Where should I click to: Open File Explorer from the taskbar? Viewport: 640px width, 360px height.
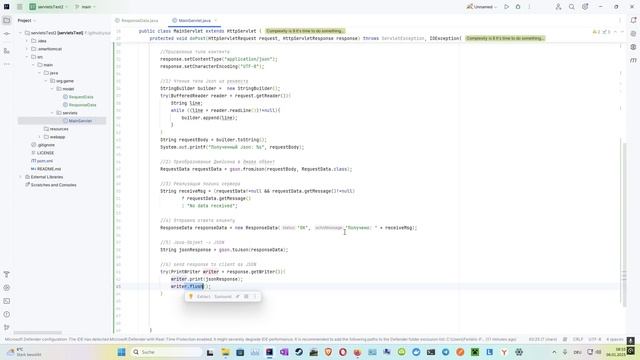tap(225, 352)
